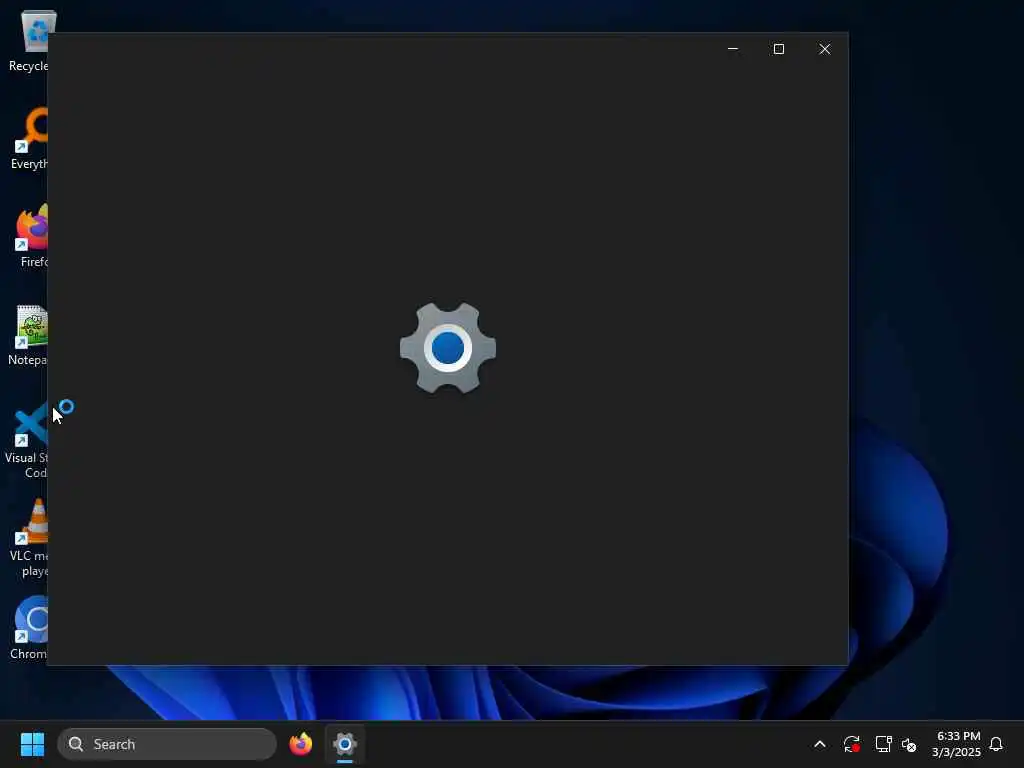The height and width of the screenshot is (768, 1024).
Task: Launch Firefox from the taskbar
Action: (300, 744)
